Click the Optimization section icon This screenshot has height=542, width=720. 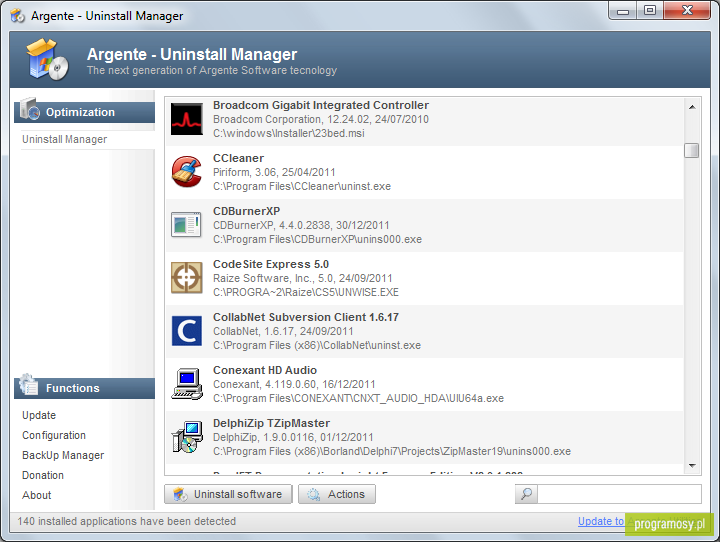(x=29, y=109)
